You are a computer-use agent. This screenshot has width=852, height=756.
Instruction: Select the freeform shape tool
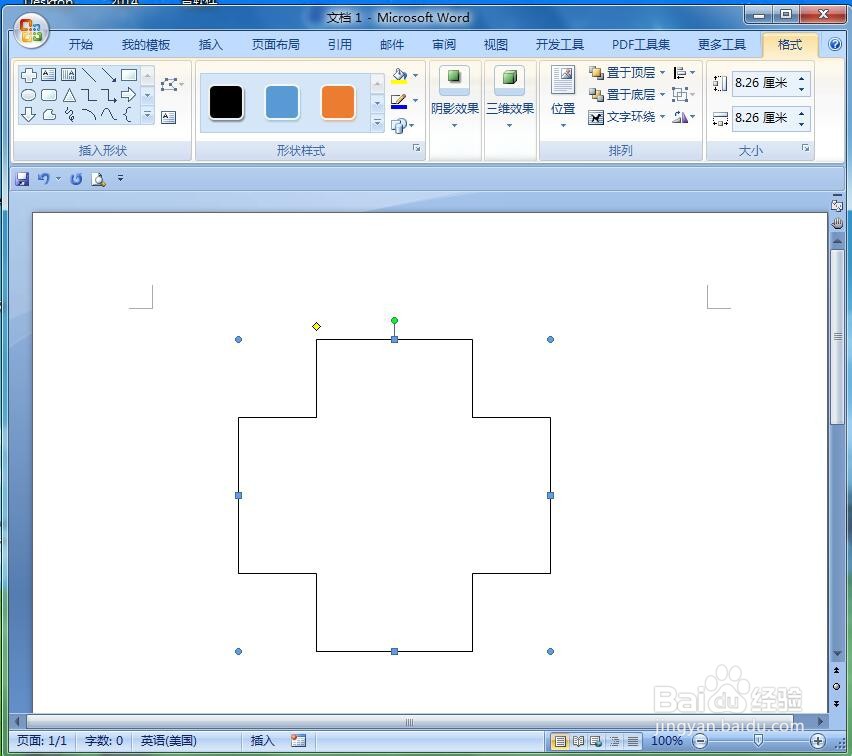[49, 115]
